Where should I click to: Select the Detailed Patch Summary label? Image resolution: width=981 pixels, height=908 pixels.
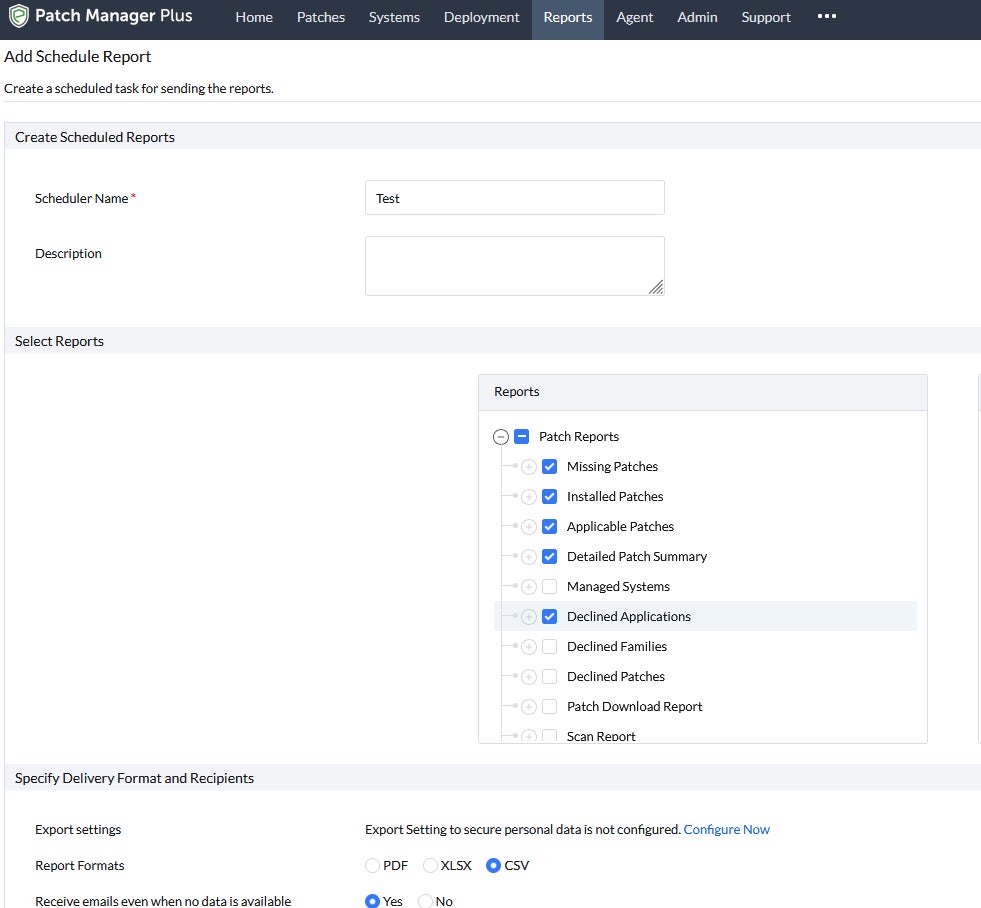(x=637, y=557)
